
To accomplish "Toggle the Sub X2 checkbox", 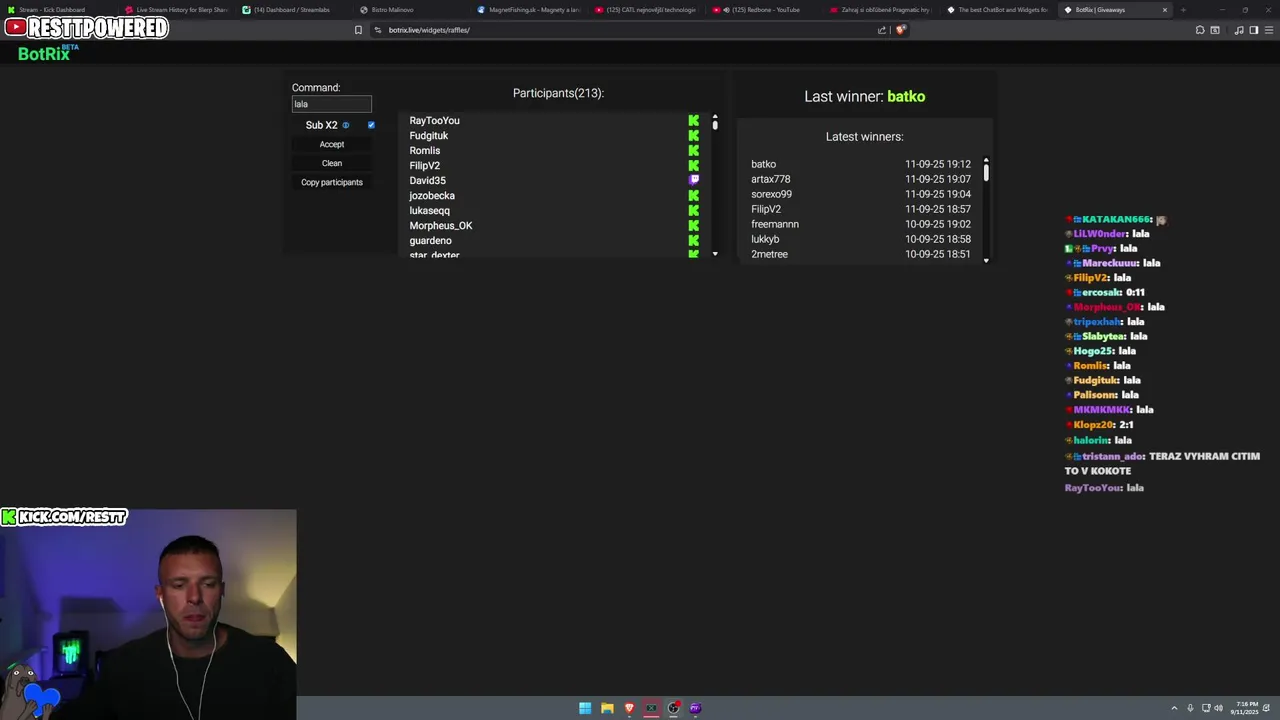I will click(371, 125).
